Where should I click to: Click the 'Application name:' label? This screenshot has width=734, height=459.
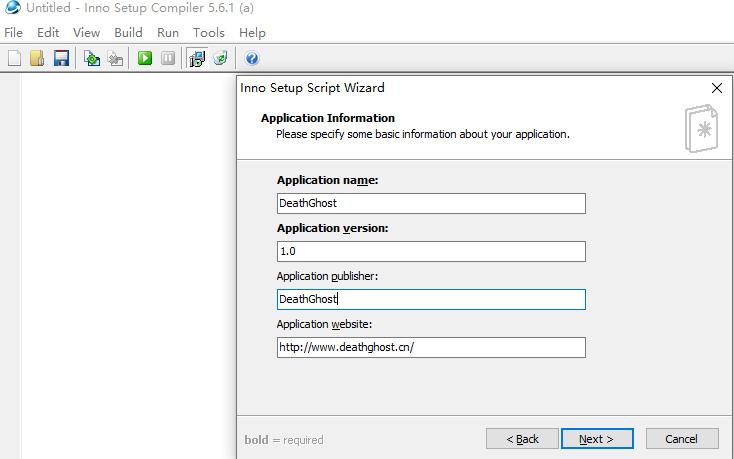tap(327, 181)
